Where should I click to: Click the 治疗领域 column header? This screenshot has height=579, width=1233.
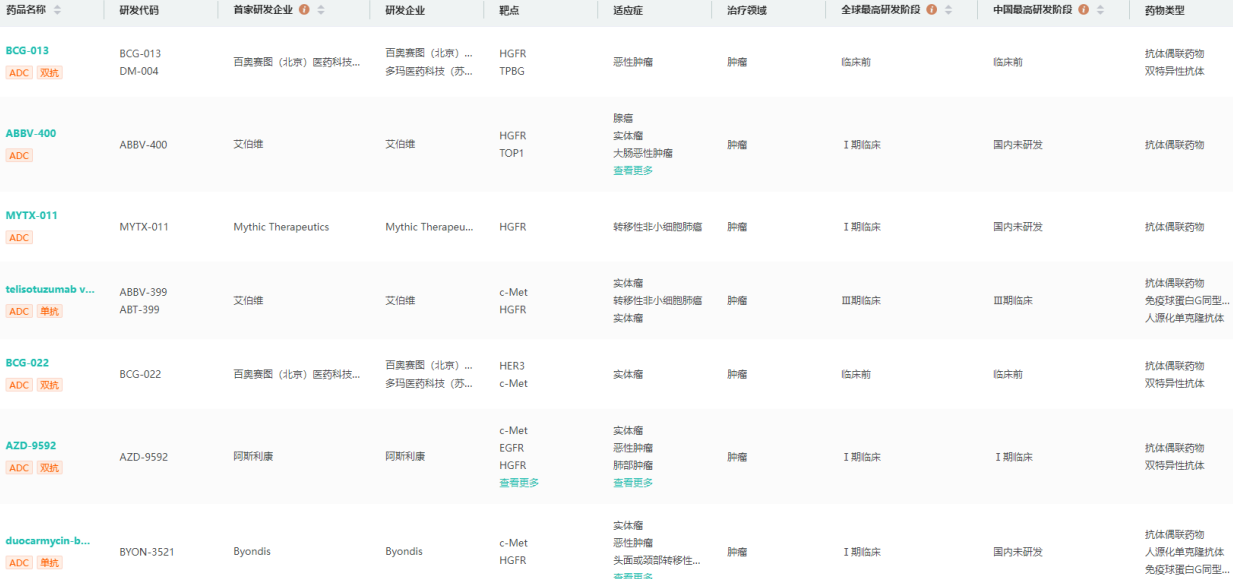pos(747,10)
